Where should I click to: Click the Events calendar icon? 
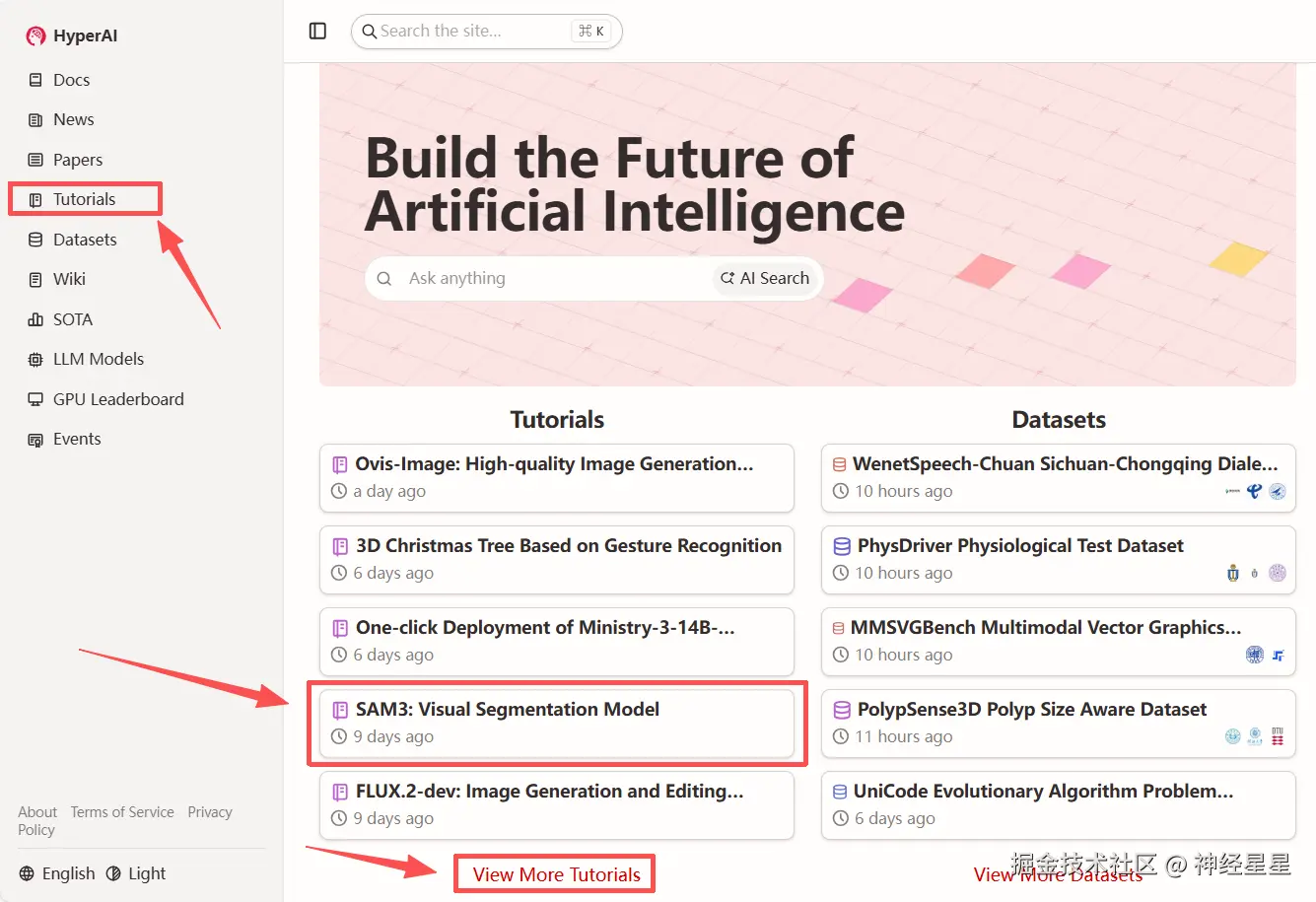coord(35,440)
